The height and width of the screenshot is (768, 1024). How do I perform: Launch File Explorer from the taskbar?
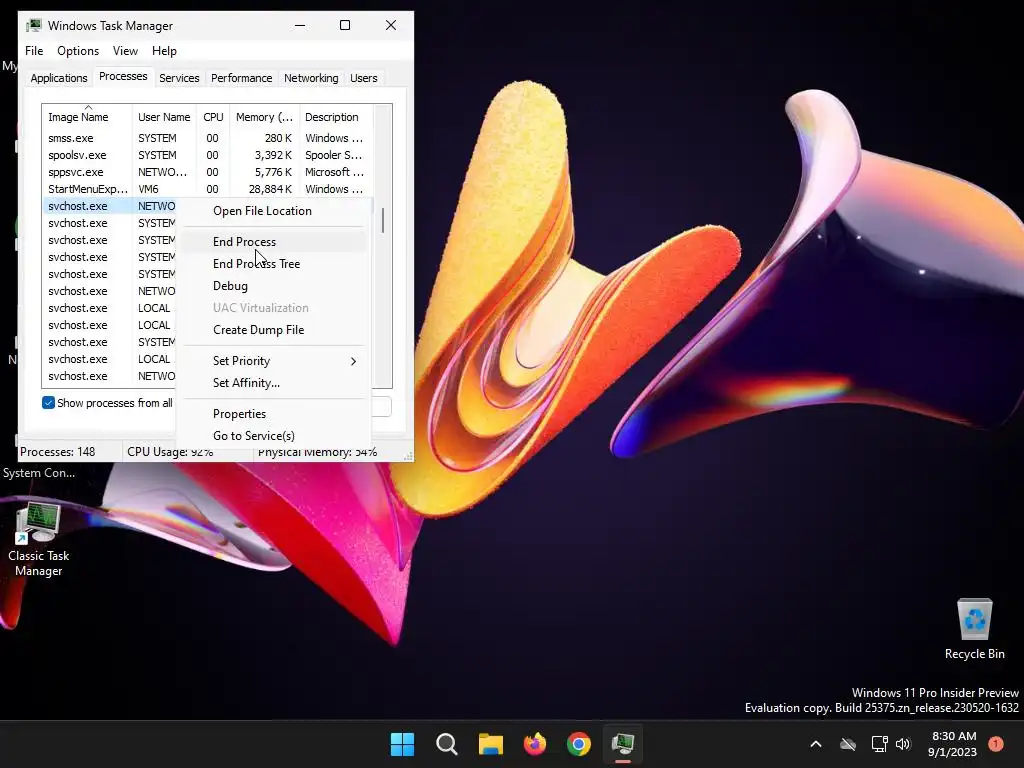490,744
